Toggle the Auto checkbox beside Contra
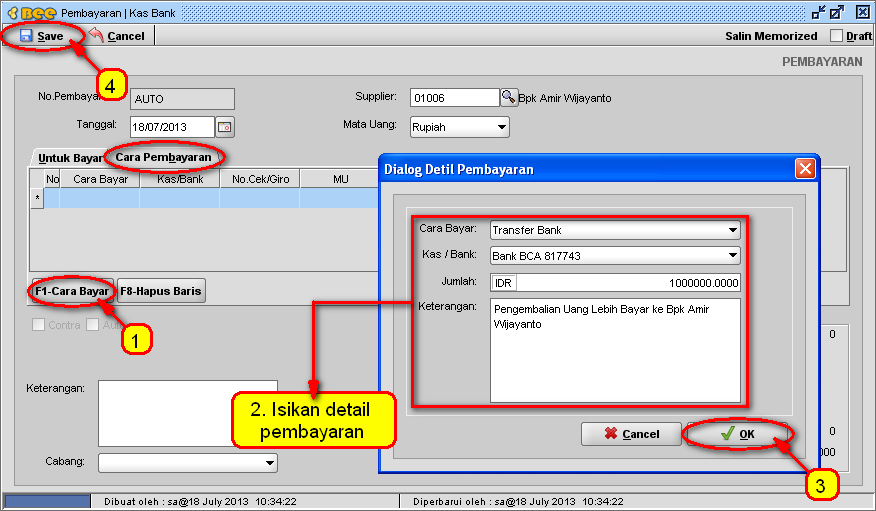 pos(93,325)
